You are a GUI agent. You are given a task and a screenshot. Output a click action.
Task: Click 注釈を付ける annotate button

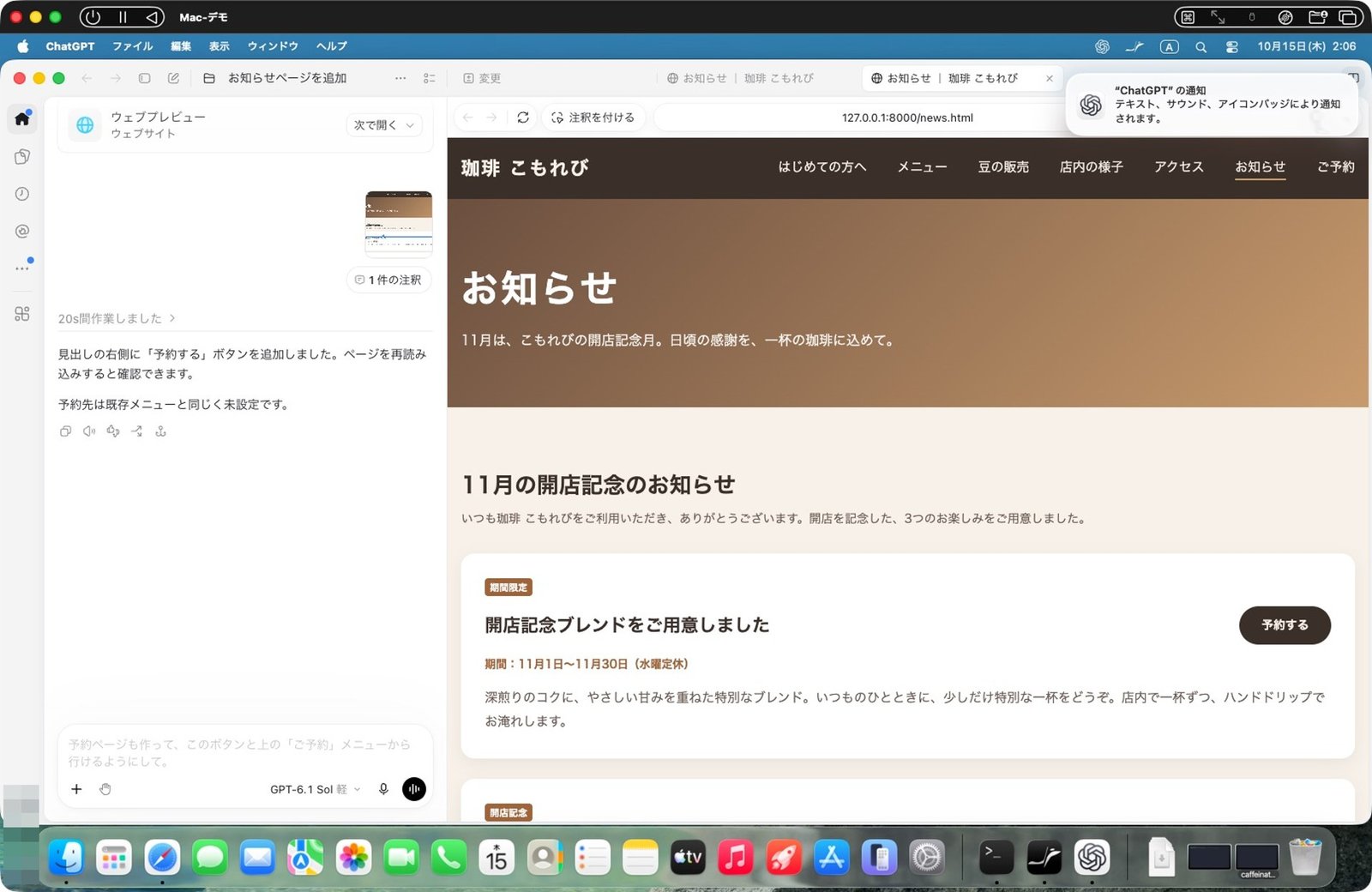tap(593, 118)
